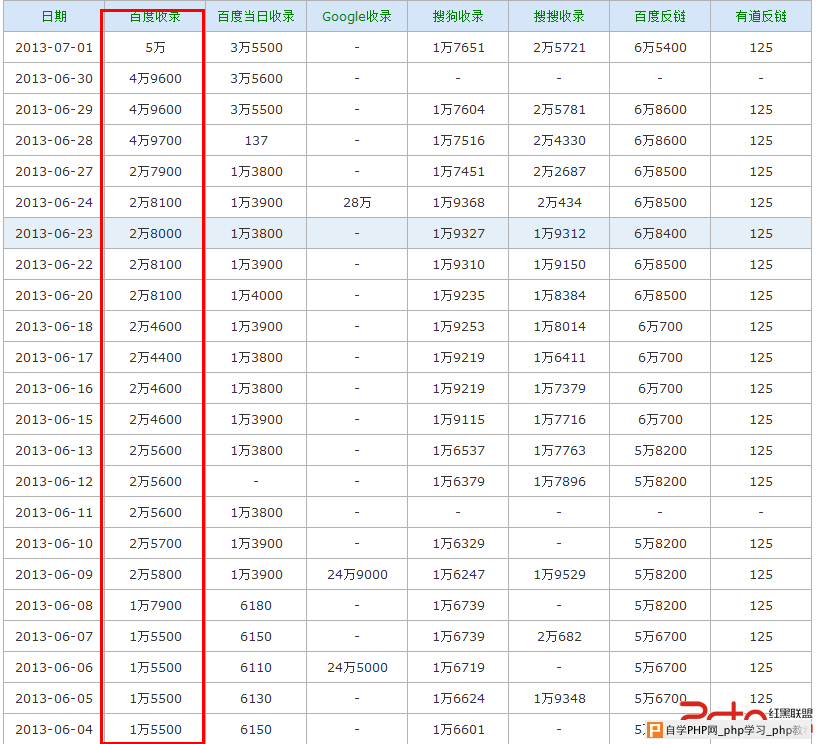Image resolution: width=816 pixels, height=744 pixels.
Task: Click the Sogou value 1万9115
Action: (458, 419)
